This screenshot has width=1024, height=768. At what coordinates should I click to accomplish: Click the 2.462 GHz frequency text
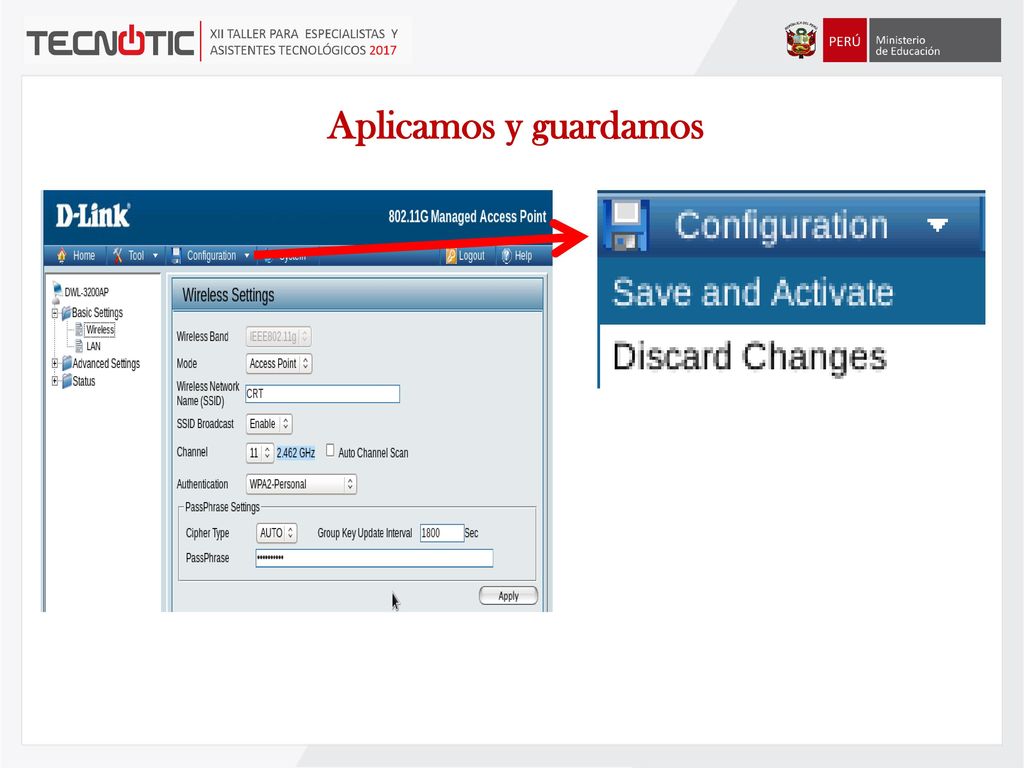click(x=296, y=453)
